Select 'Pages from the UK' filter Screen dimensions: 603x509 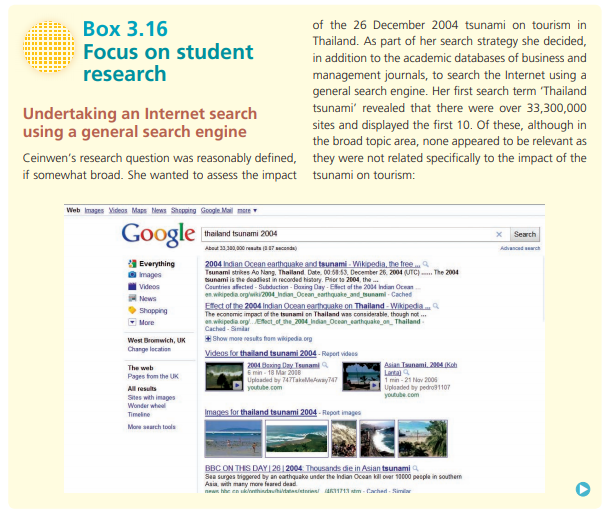(153, 376)
